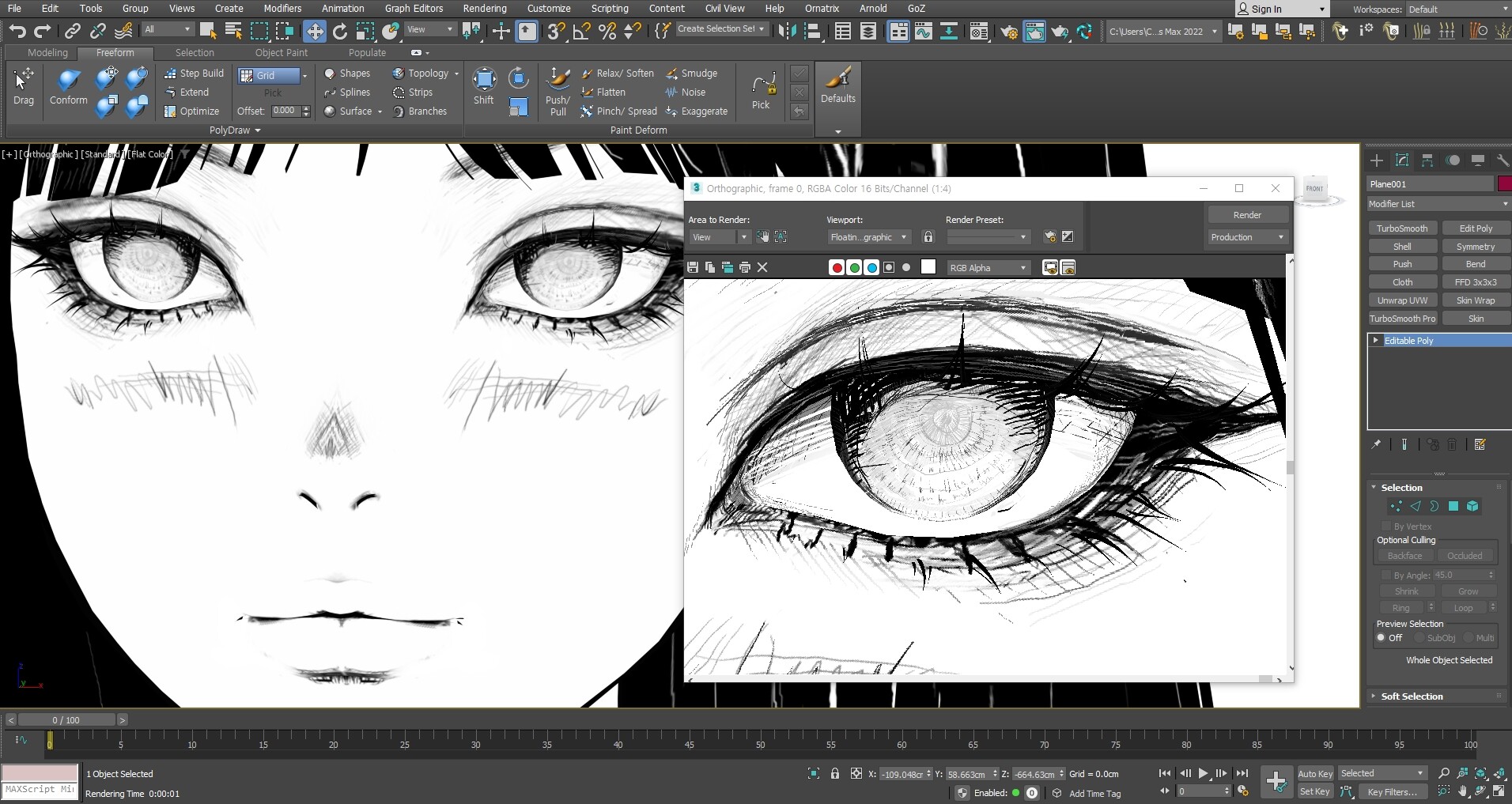This screenshot has height=804, width=1512.
Task: Open the Rendering menu
Action: (485, 9)
